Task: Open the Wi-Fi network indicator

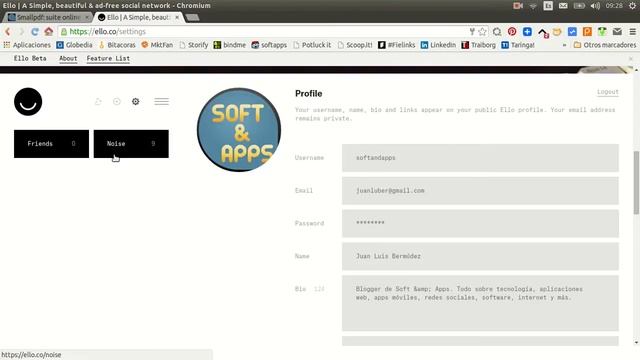Action: tap(533, 6)
